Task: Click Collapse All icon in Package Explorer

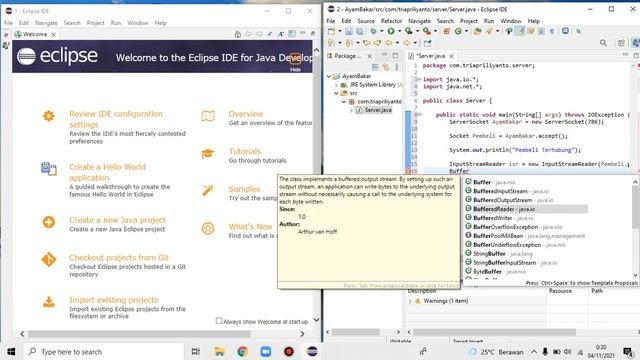Action: [375, 67]
